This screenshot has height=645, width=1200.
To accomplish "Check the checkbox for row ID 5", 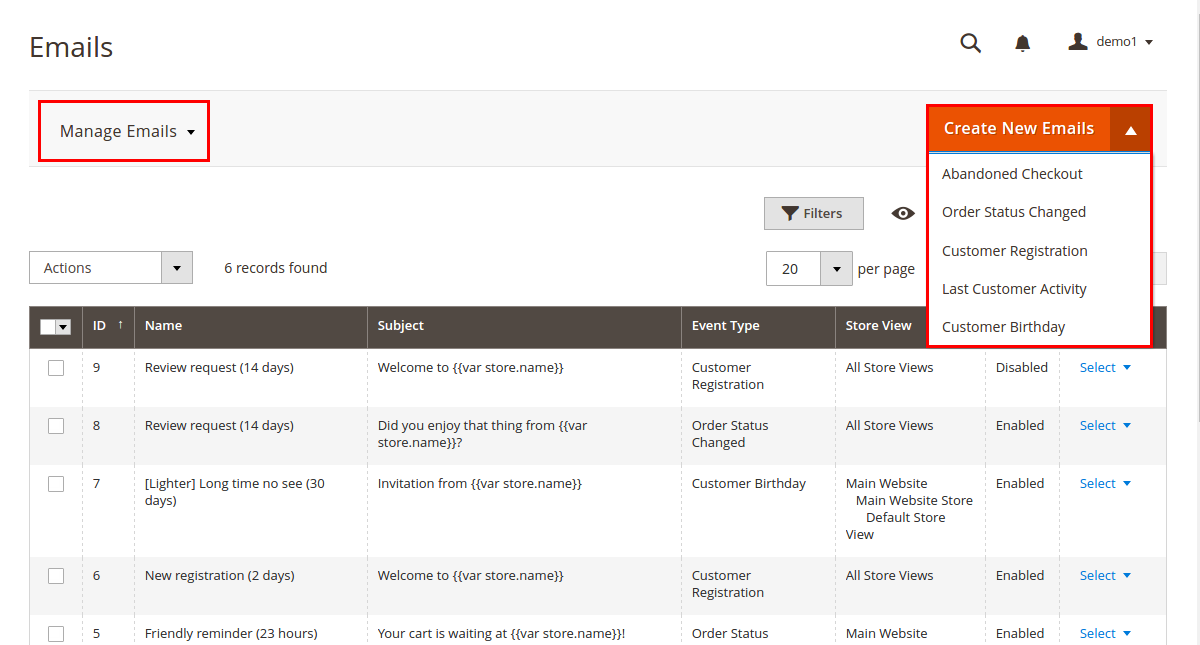I will pyautogui.click(x=56, y=634).
